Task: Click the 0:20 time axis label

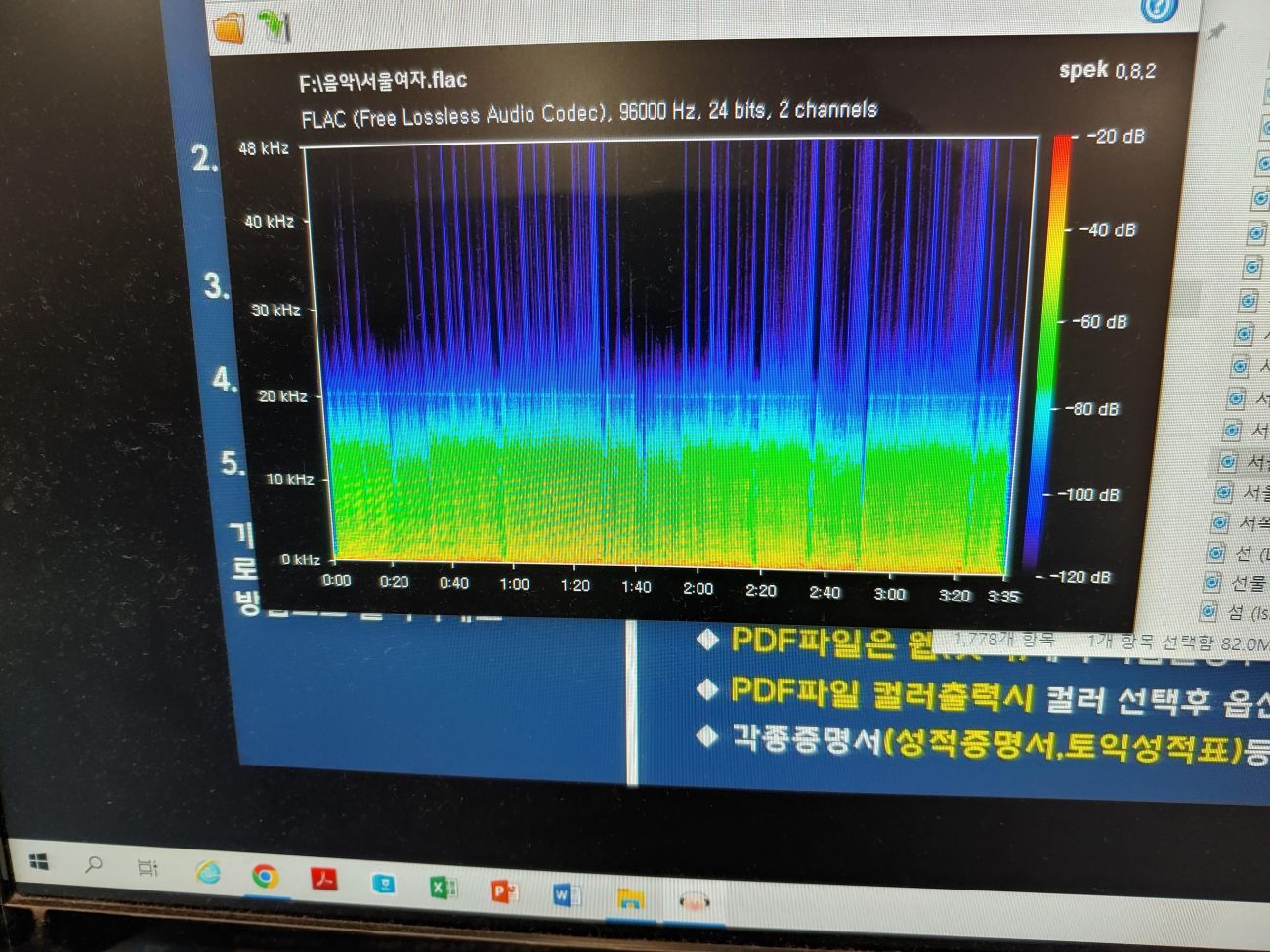Action: coord(394,582)
